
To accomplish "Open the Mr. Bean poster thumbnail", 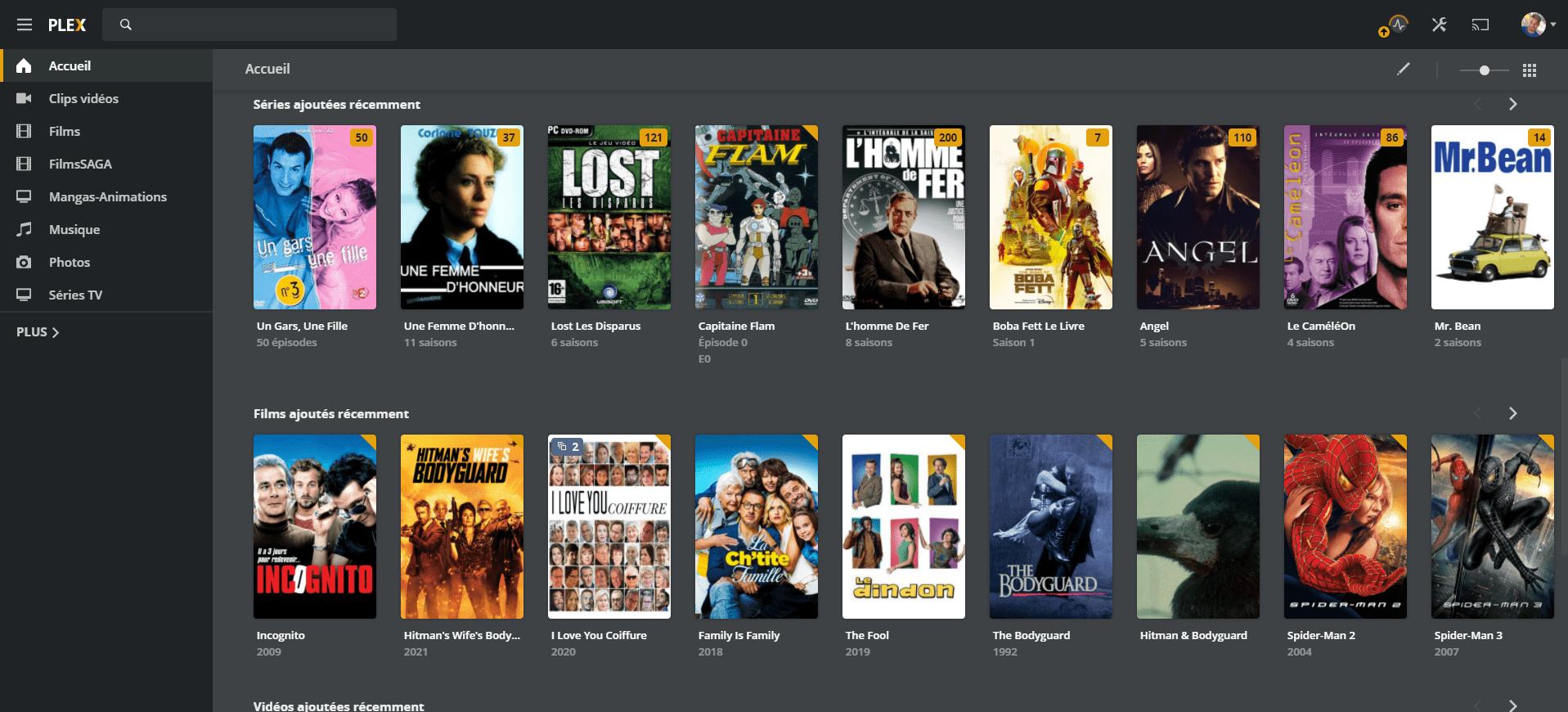I will (x=1492, y=217).
